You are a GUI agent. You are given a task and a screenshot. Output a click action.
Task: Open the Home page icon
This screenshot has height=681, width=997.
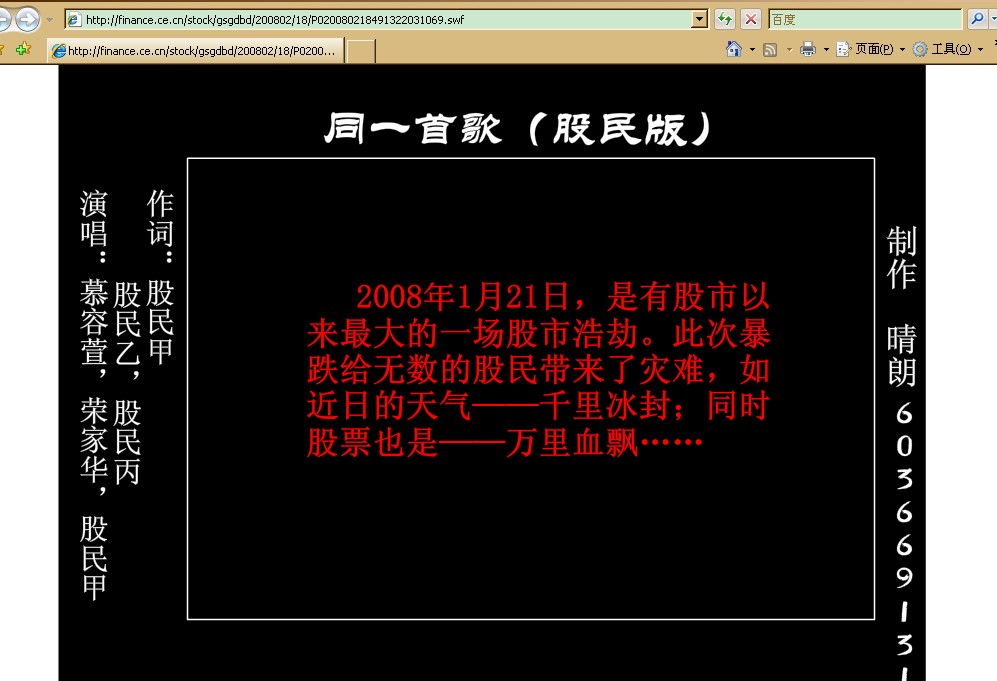click(732, 48)
